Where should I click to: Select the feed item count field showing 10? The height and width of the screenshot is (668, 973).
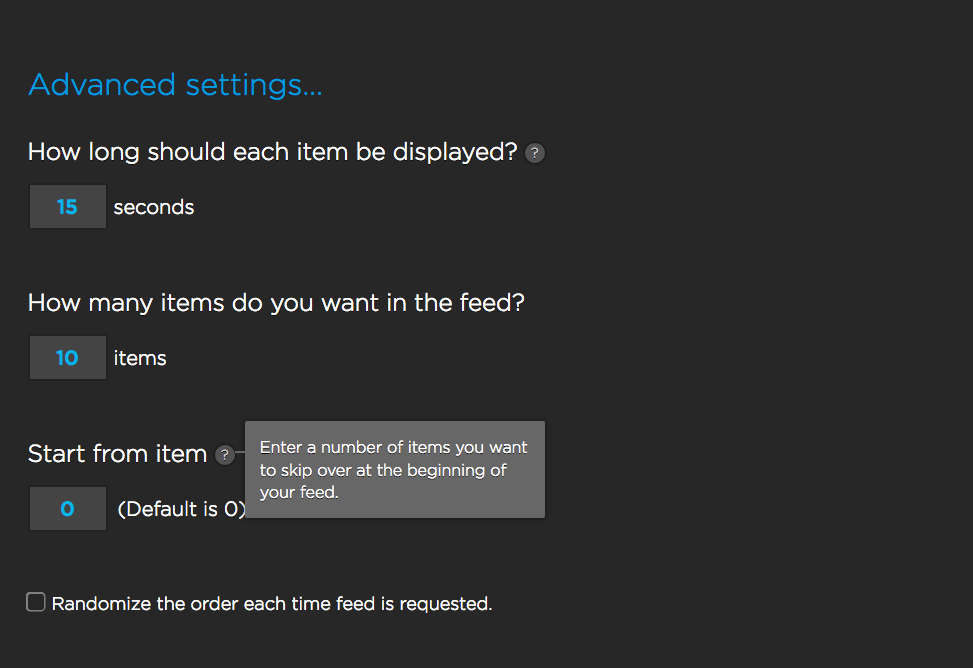pyautogui.click(x=67, y=358)
